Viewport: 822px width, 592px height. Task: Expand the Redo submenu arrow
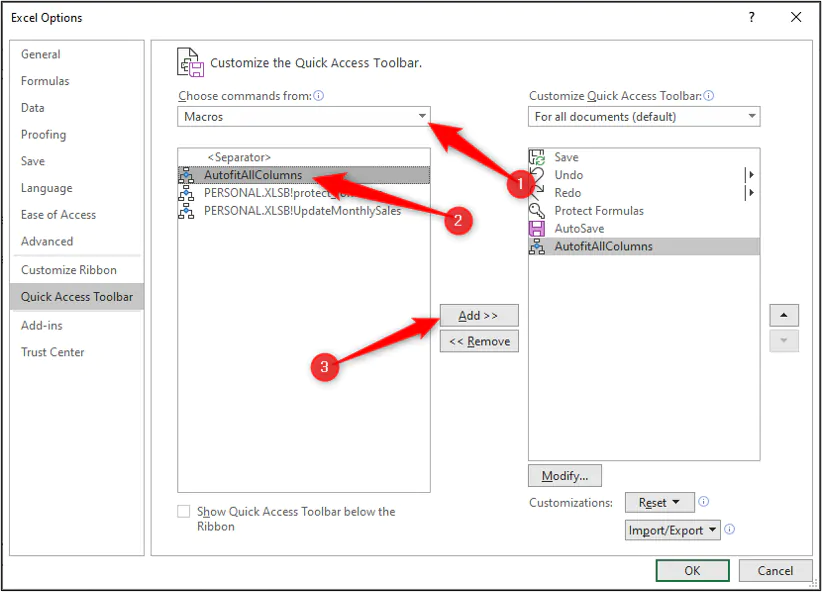tap(751, 192)
